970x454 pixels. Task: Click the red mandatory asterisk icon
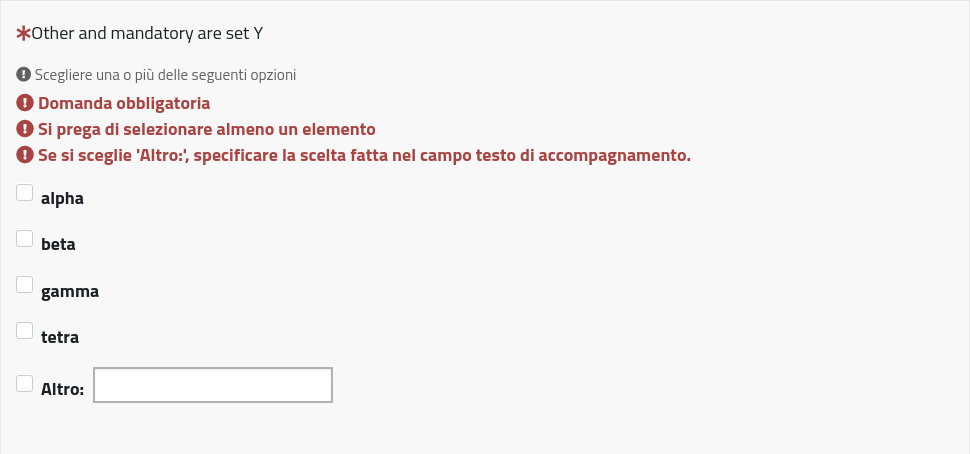pos(24,34)
